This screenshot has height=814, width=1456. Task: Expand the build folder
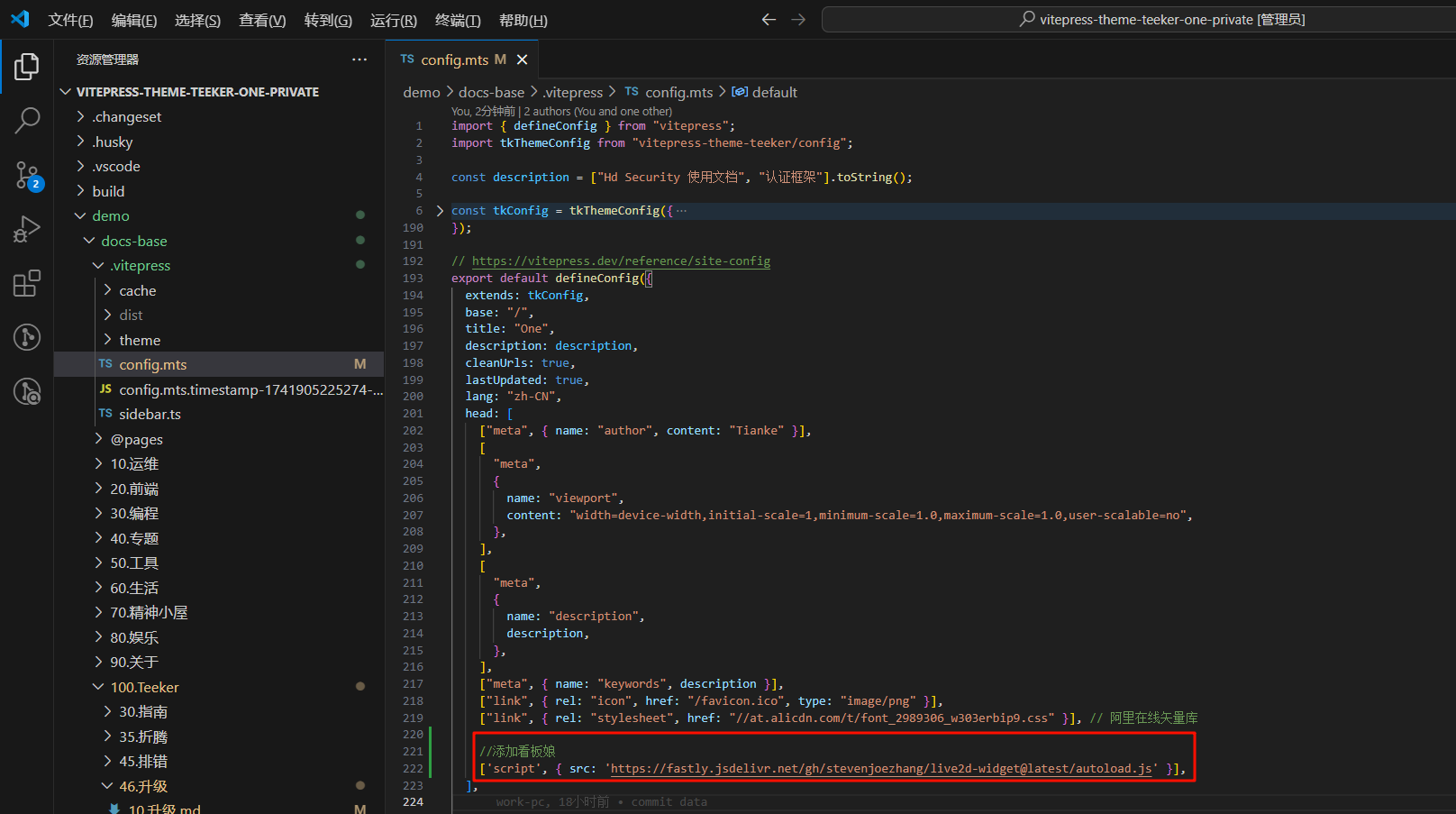pos(81,191)
